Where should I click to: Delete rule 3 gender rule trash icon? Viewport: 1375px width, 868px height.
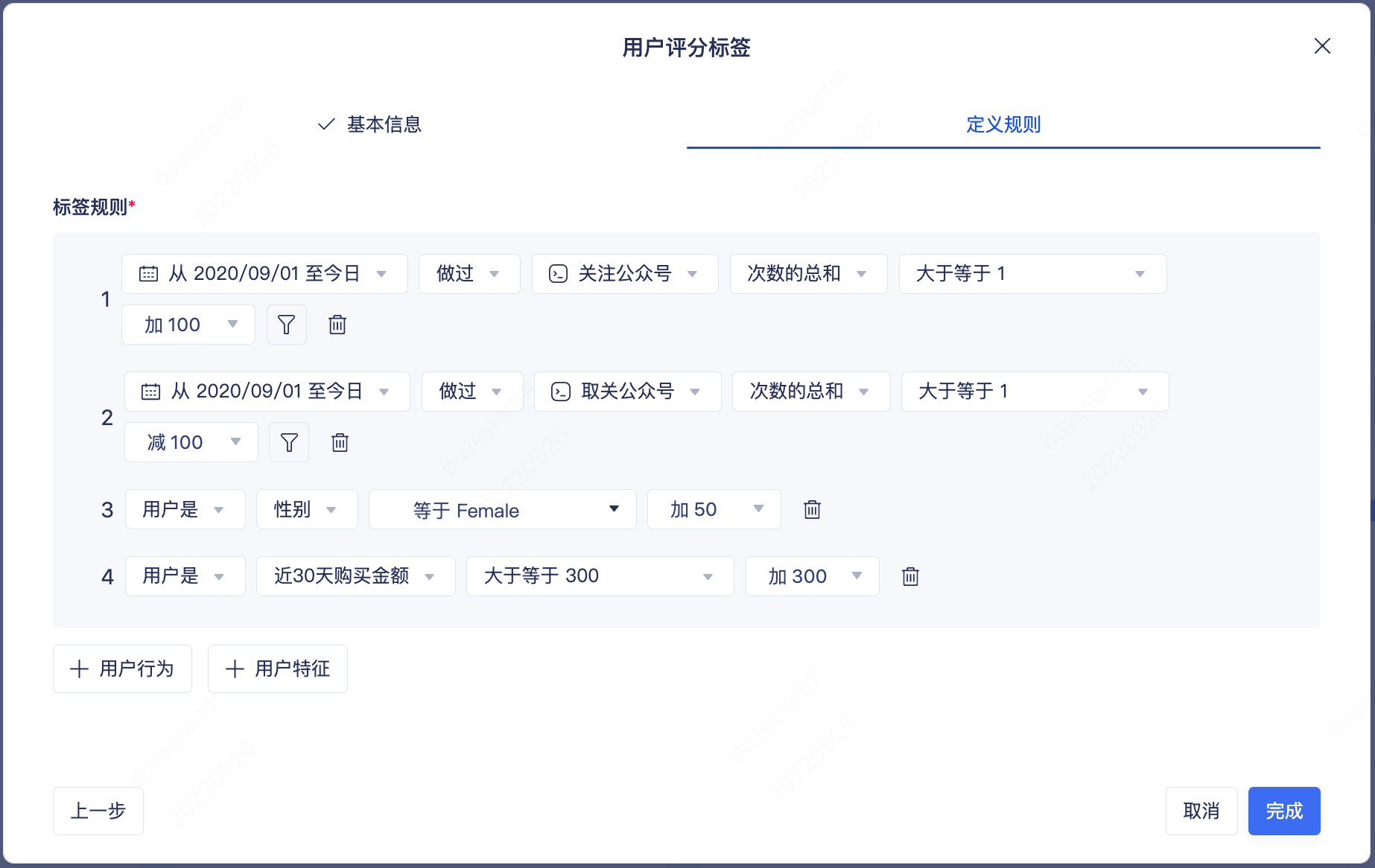tap(812, 509)
